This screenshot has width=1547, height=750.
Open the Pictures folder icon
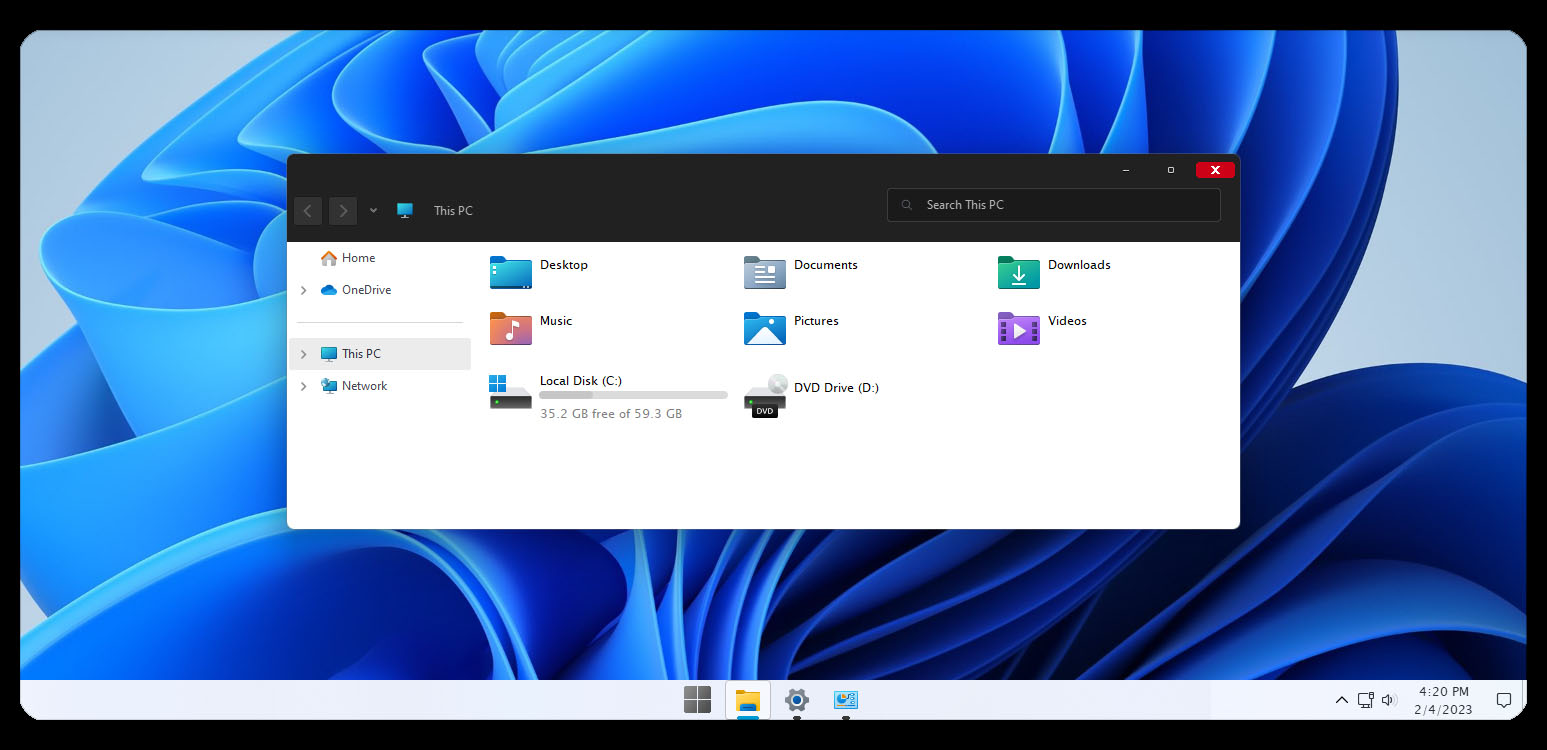coord(765,328)
